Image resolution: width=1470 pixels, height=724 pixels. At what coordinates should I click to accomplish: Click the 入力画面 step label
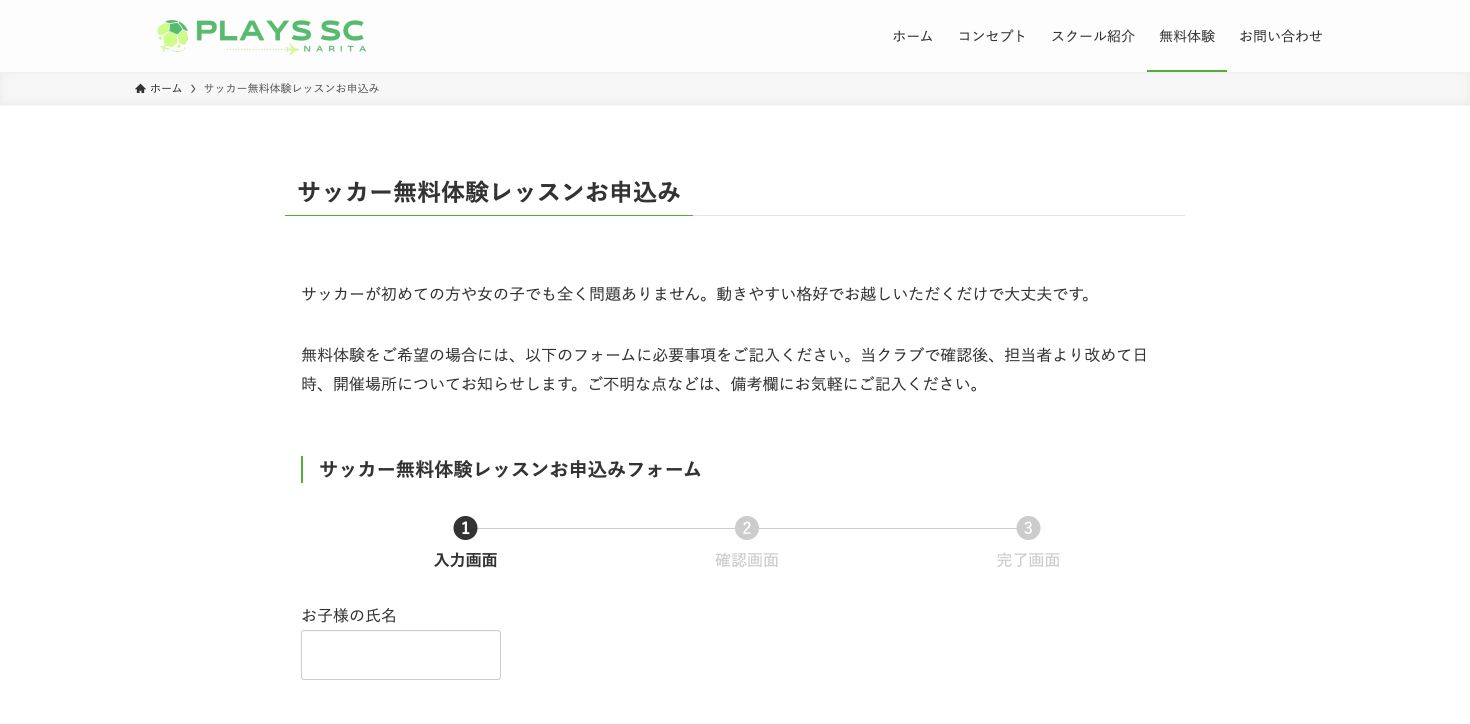point(465,560)
